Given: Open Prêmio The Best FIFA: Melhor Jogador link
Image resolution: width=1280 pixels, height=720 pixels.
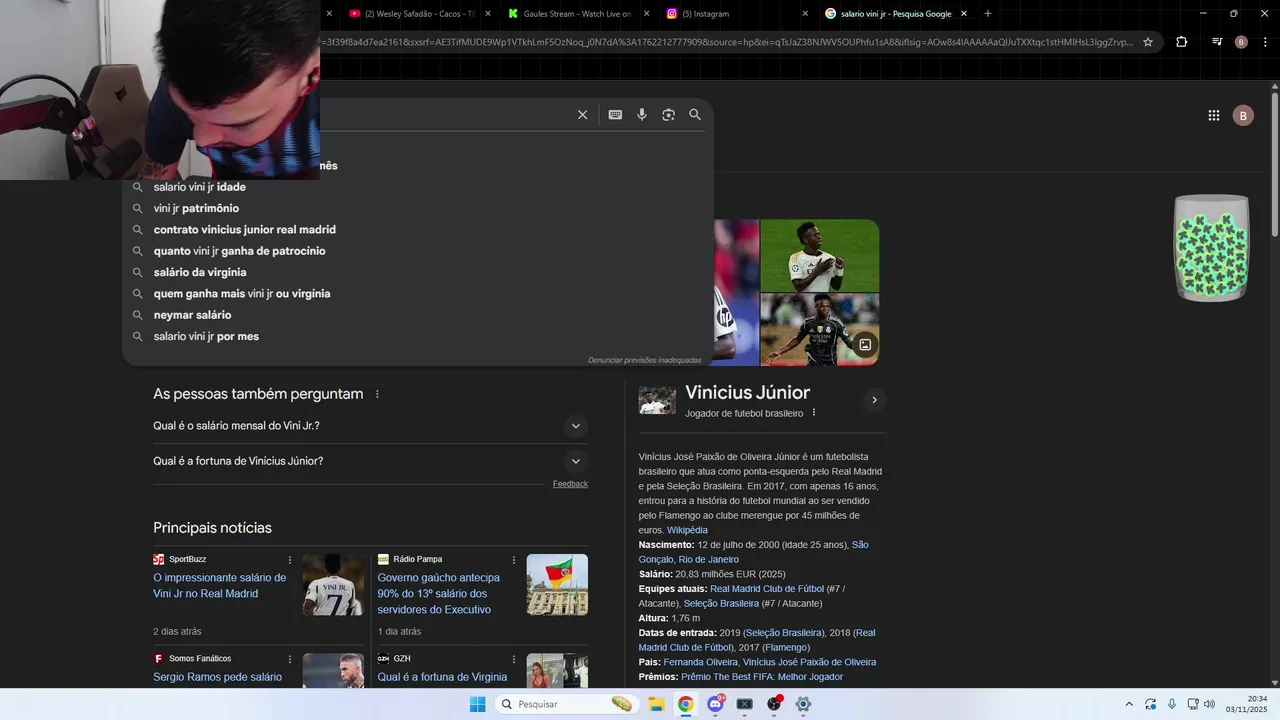Looking at the screenshot, I should [762, 677].
